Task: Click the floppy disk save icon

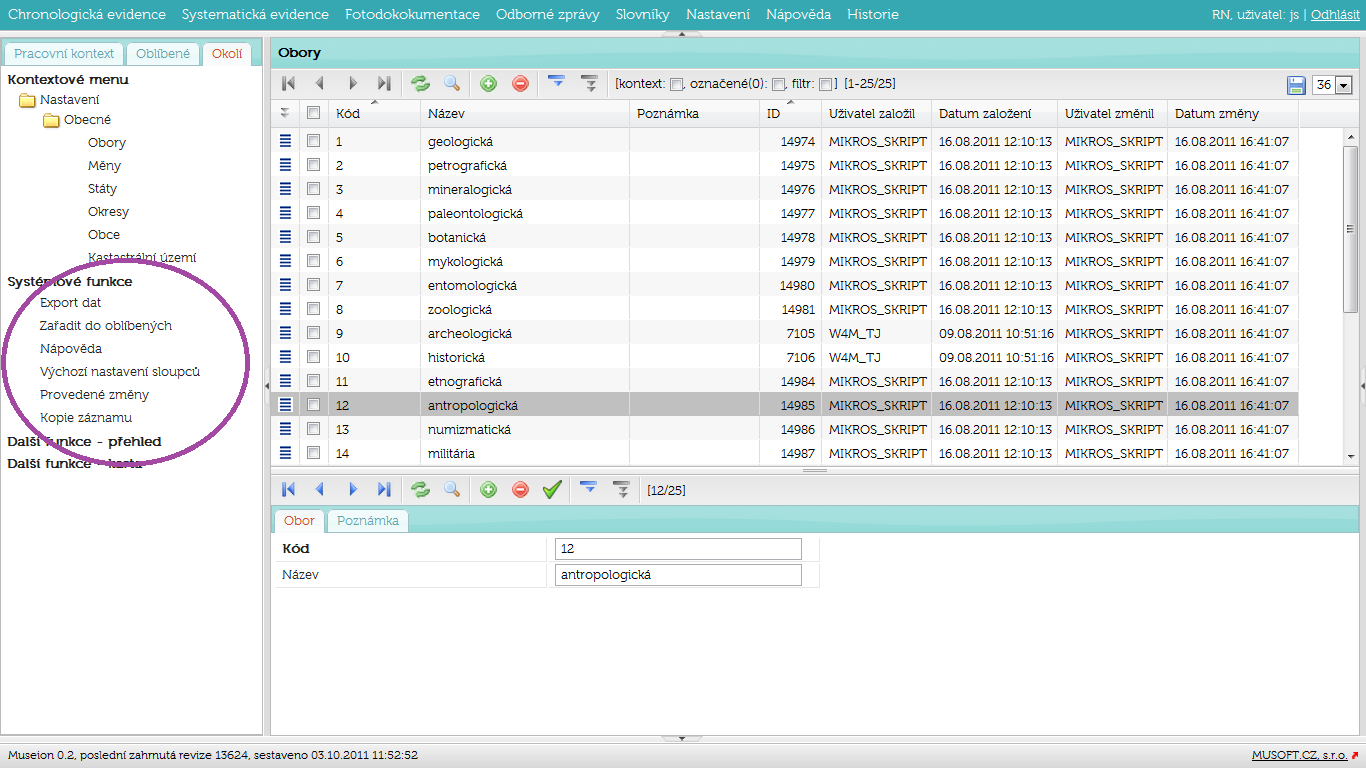Action: point(1296,85)
